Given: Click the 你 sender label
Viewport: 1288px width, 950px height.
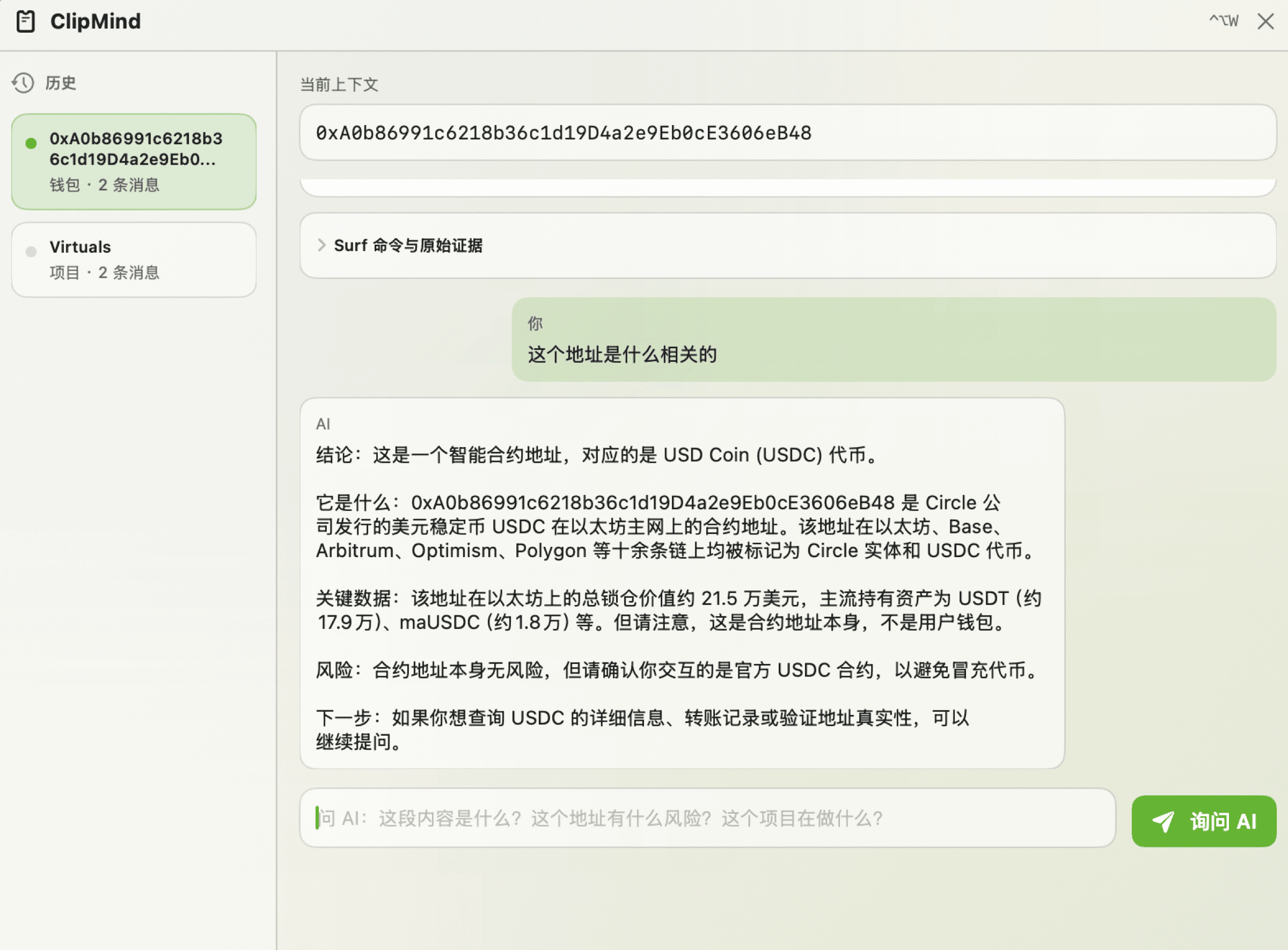Looking at the screenshot, I should click(535, 324).
